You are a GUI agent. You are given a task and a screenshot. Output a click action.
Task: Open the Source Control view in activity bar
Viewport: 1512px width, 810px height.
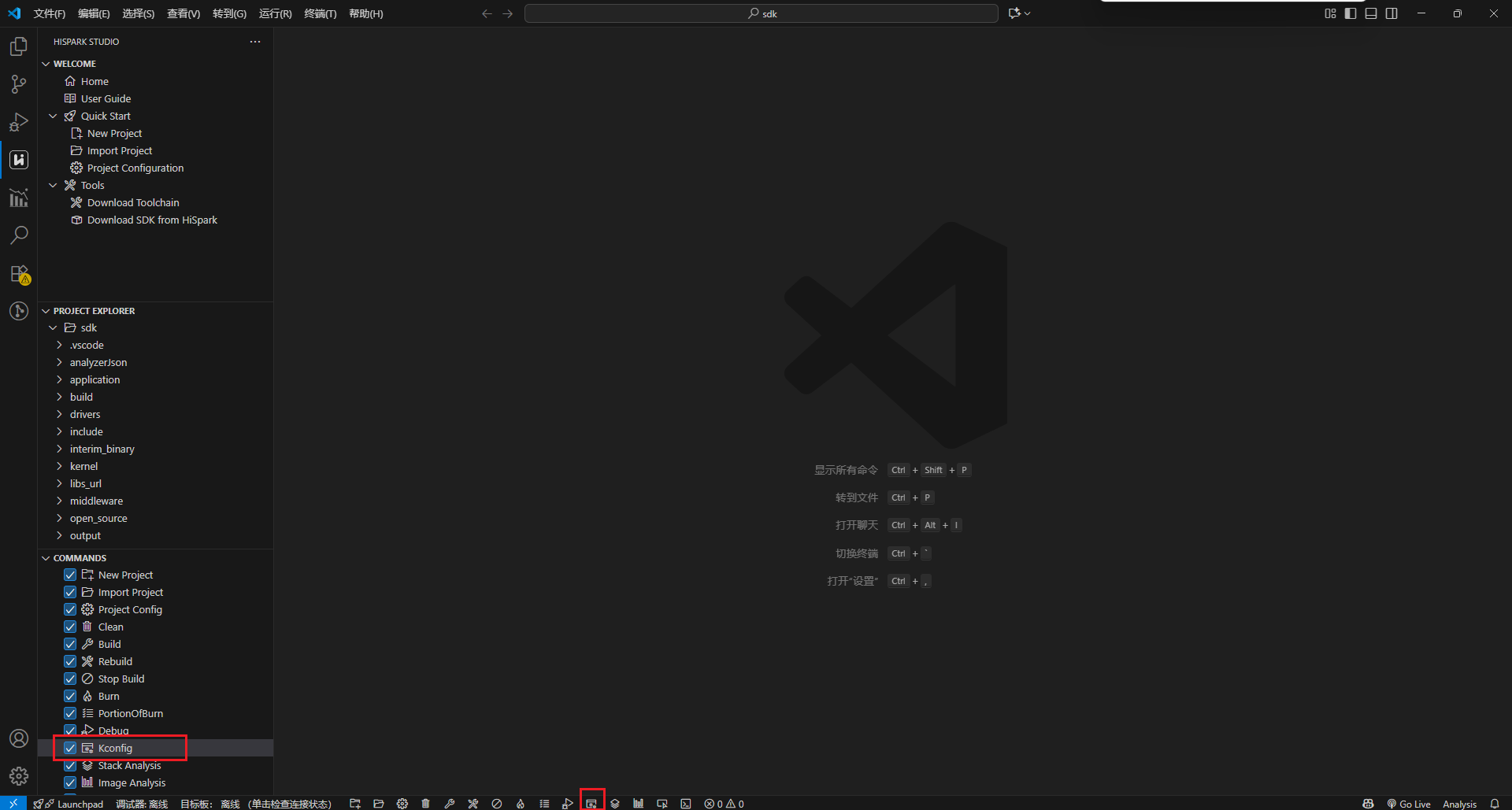(x=19, y=84)
